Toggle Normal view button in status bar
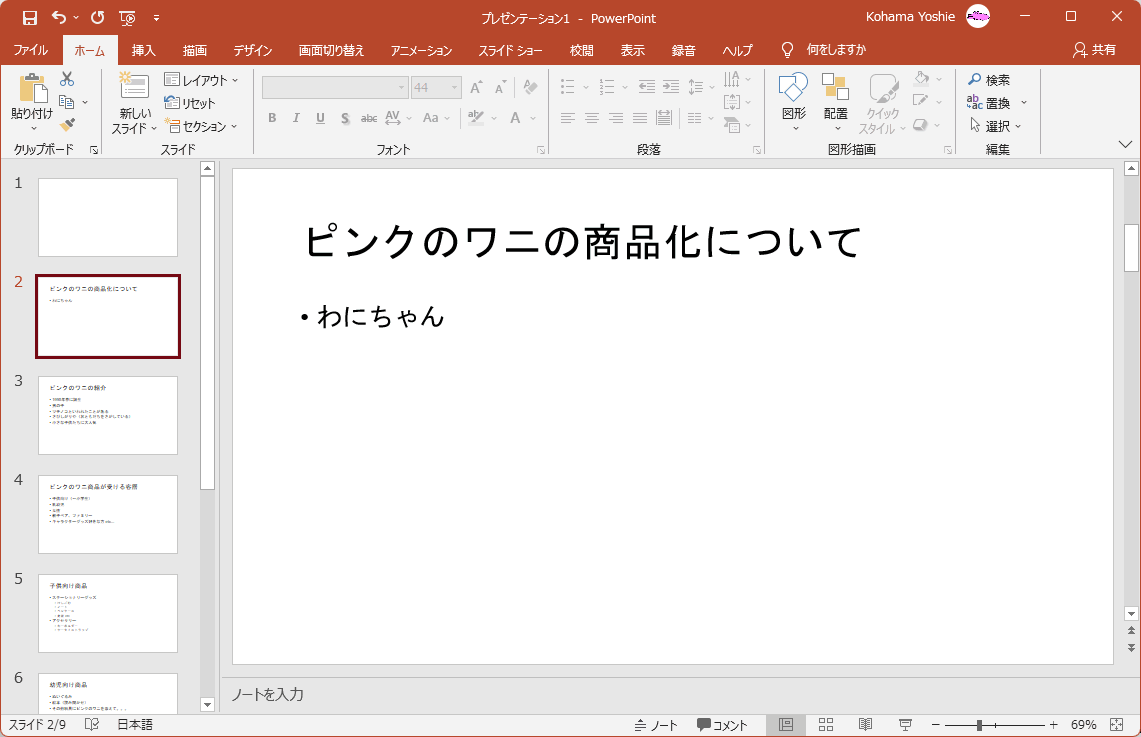This screenshot has height=737, width=1141. tap(786, 725)
